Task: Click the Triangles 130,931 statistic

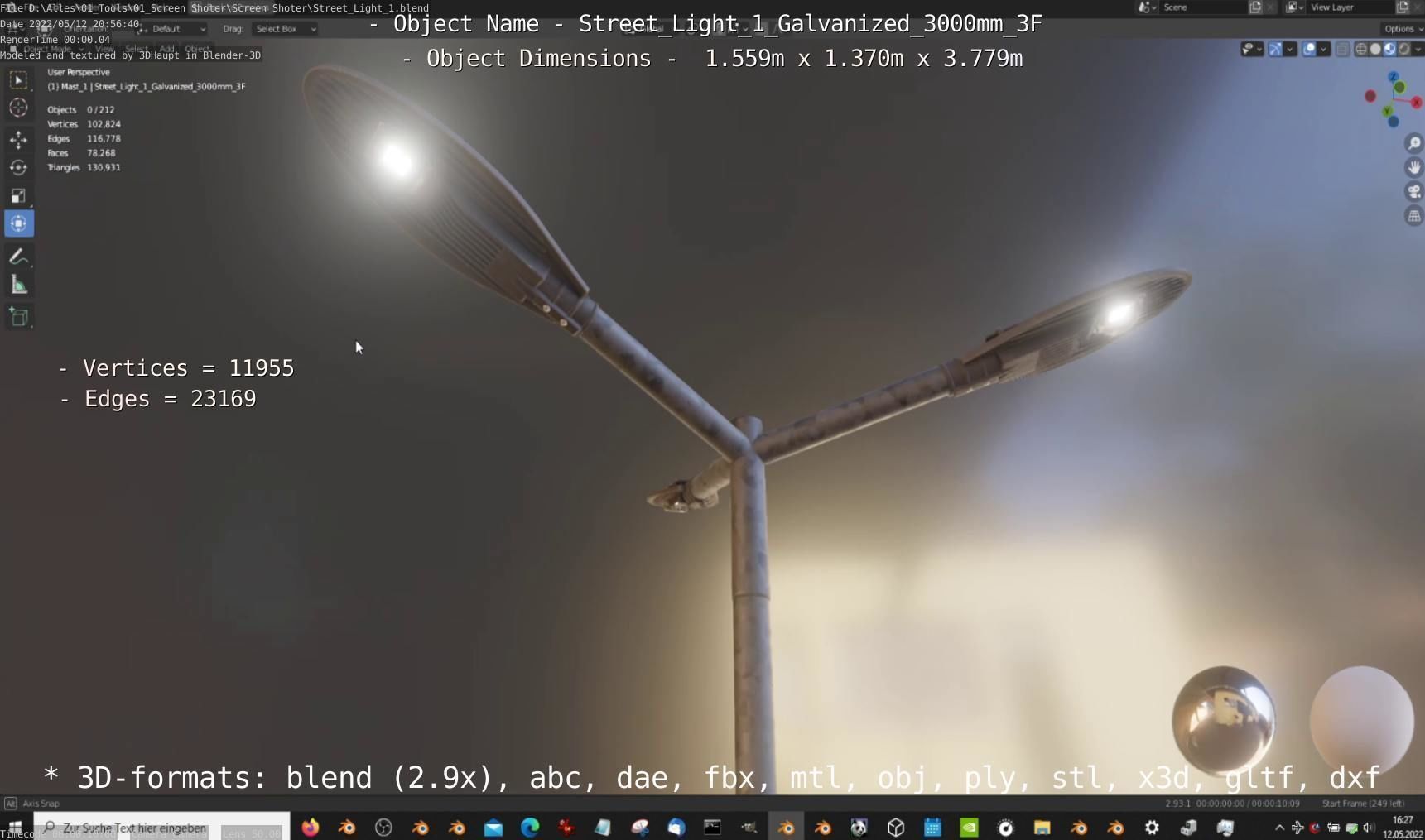Action: (x=84, y=167)
